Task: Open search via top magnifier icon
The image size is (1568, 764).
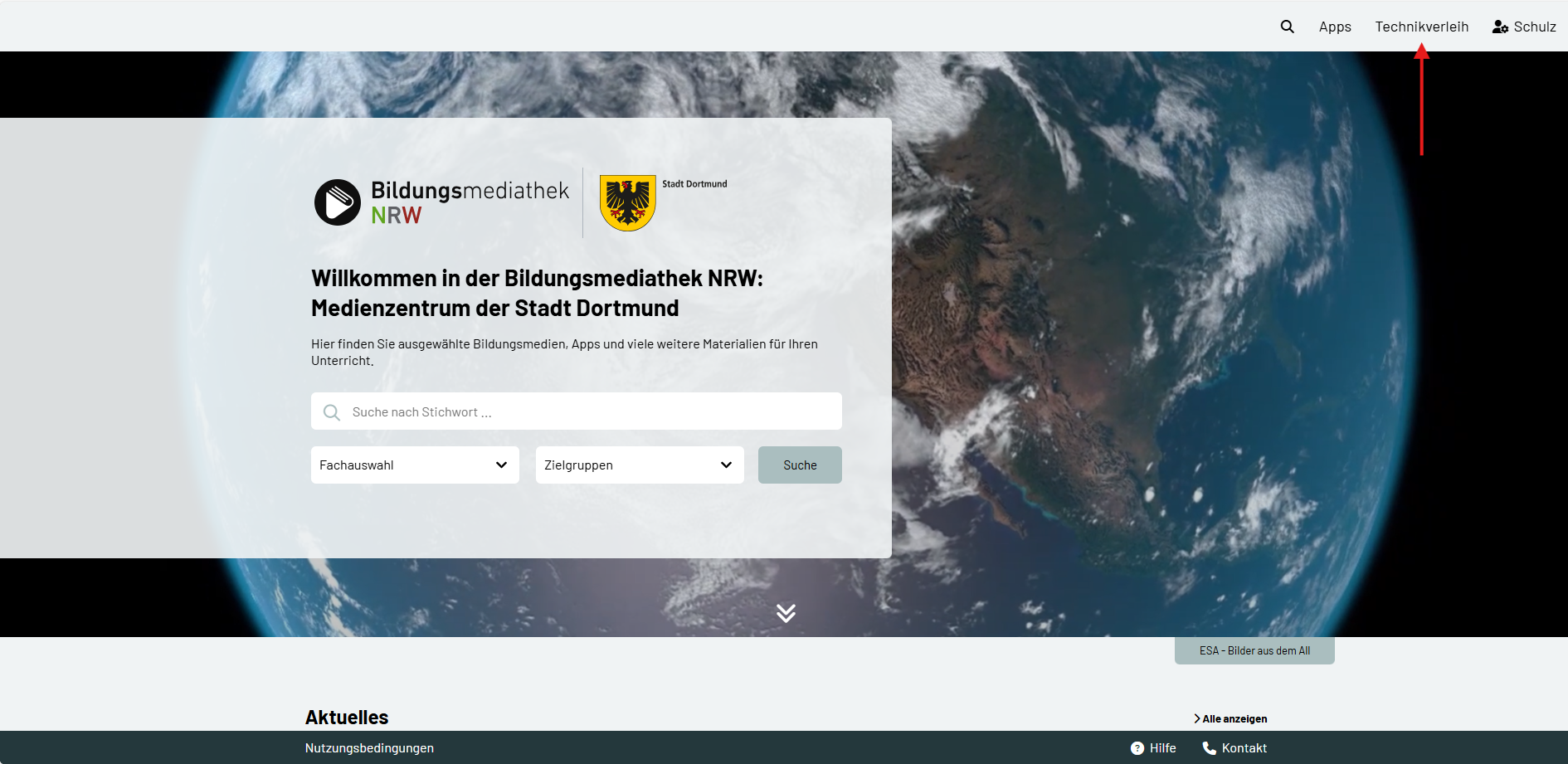Action: 1287,27
